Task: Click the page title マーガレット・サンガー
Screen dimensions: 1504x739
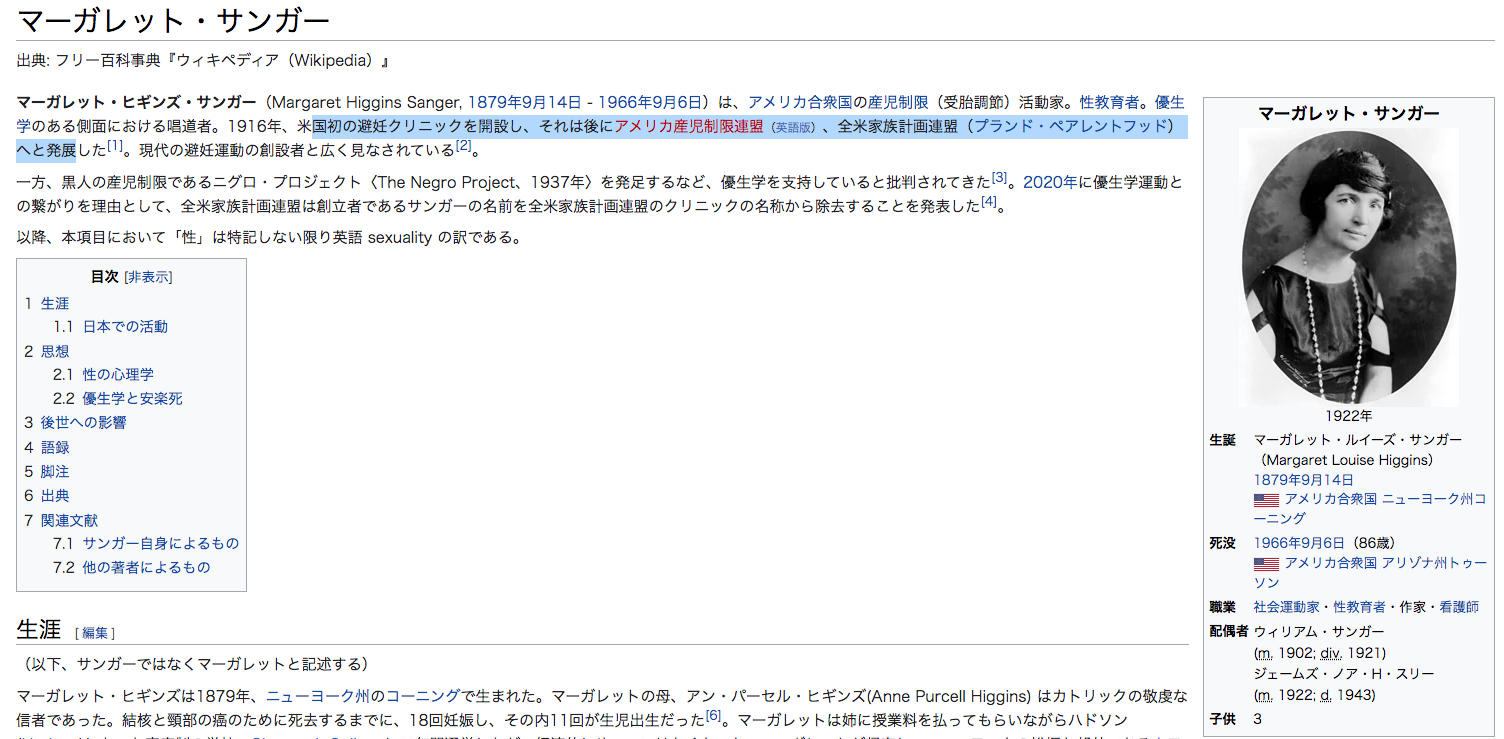Action: tap(174, 21)
